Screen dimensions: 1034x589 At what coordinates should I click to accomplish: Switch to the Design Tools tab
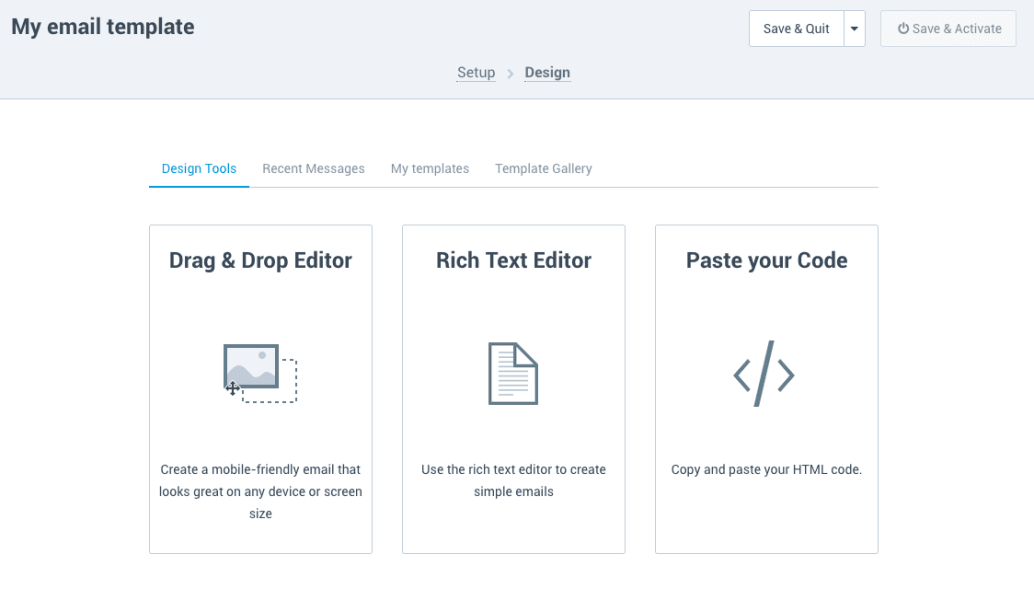click(199, 169)
